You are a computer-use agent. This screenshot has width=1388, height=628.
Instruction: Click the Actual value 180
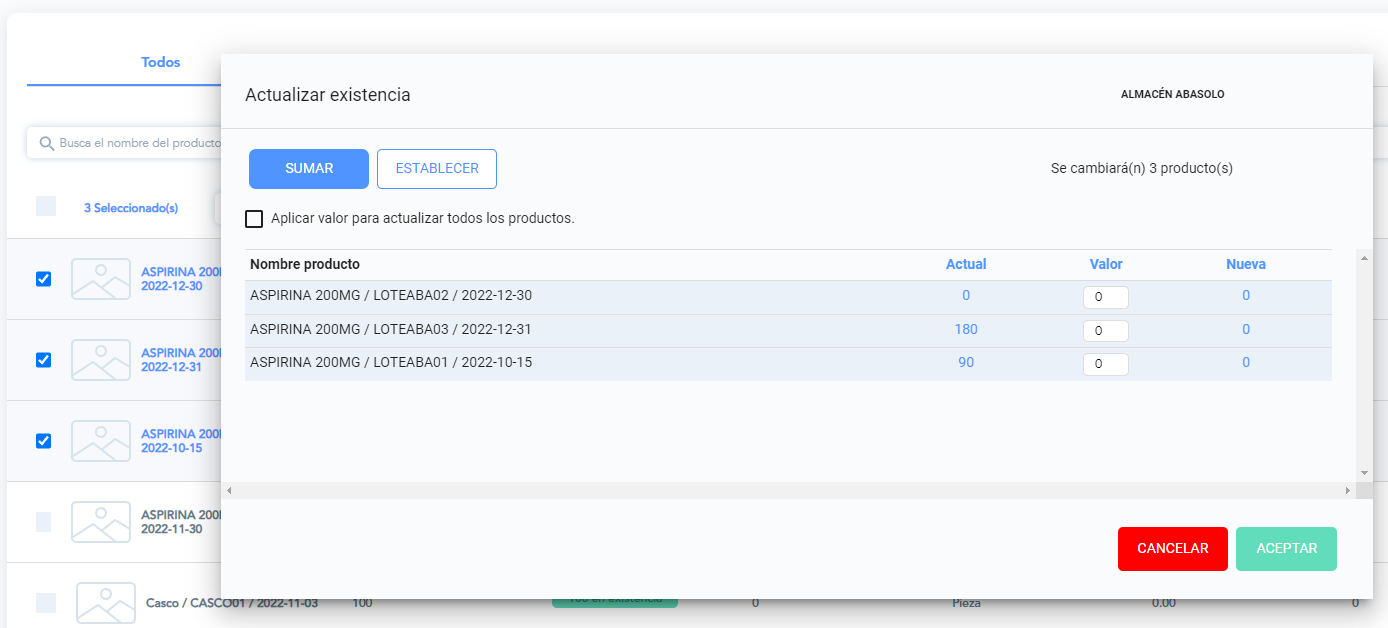pos(966,329)
